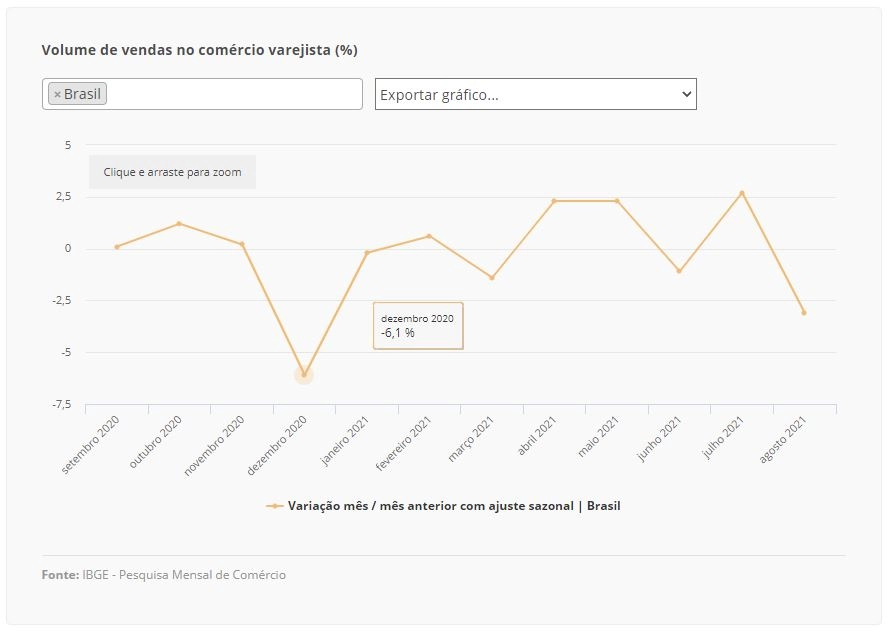The height and width of the screenshot is (632, 889).
Task: Click the Brasil tag in the selector
Action: pyautogui.click(x=77, y=94)
